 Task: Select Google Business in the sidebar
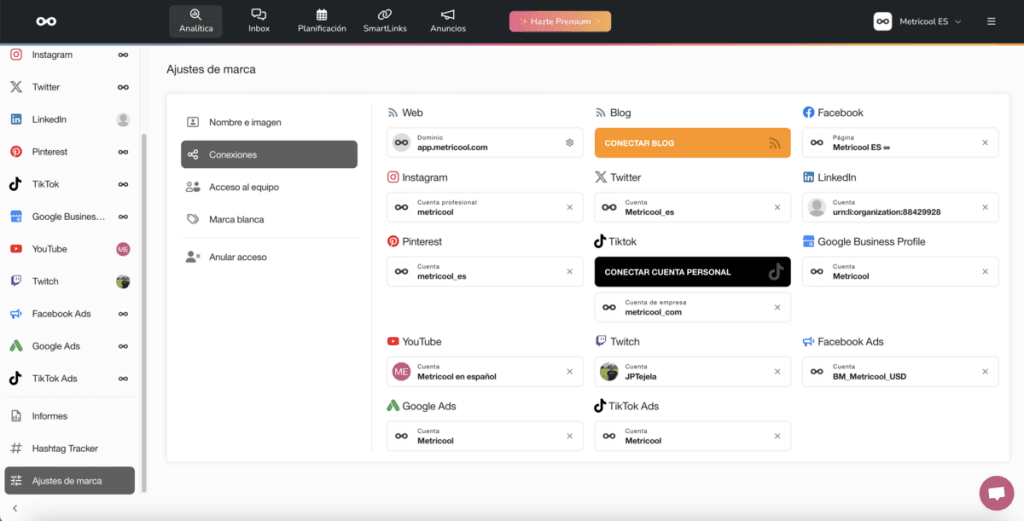(70, 217)
